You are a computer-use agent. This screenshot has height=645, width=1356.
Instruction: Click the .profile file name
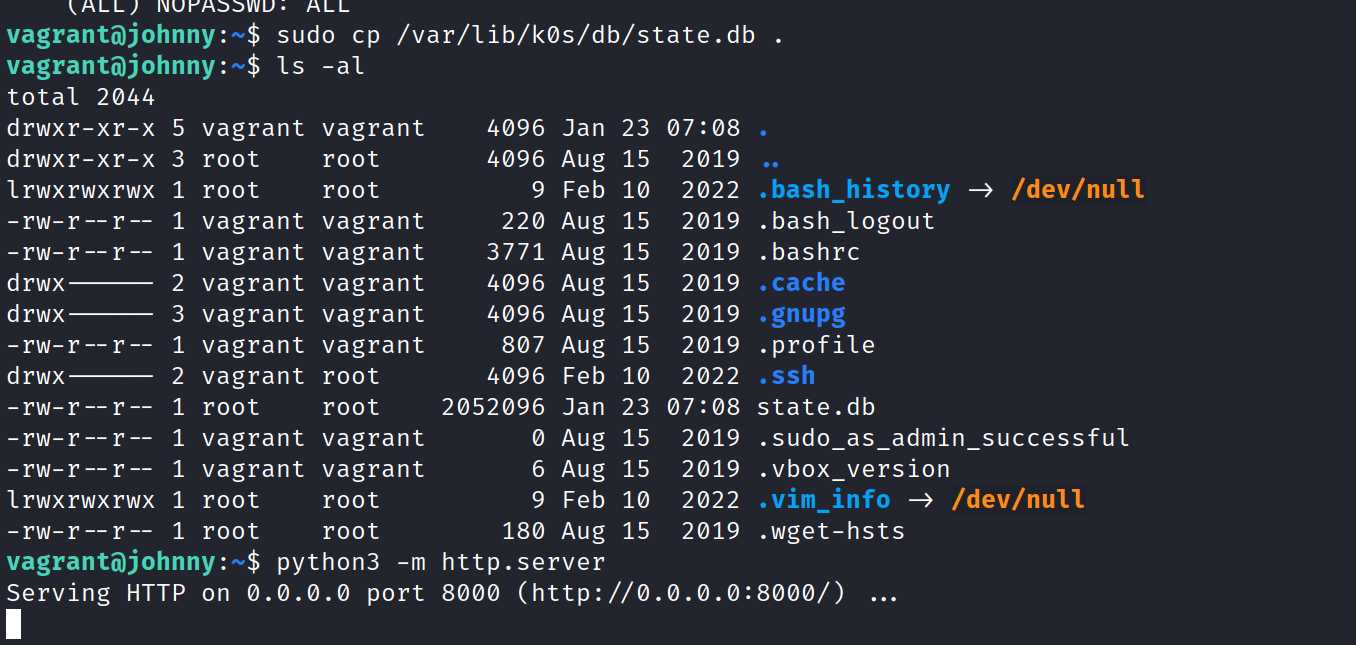coord(816,345)
